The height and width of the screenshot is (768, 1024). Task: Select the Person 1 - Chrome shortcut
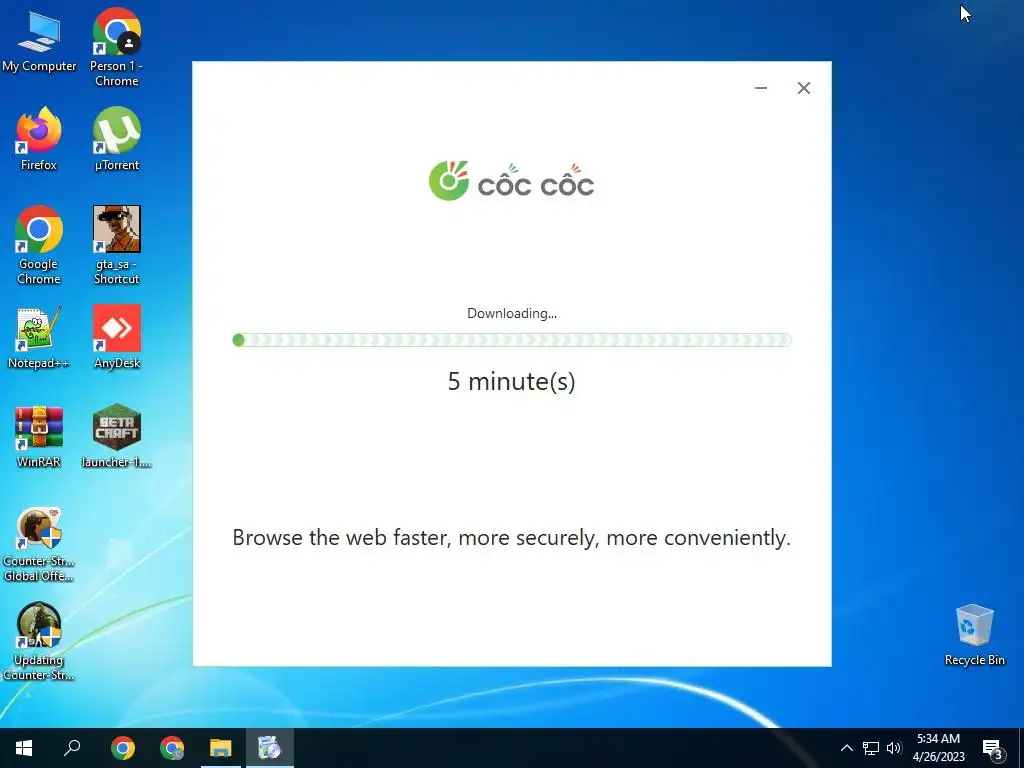pos(116,47)
